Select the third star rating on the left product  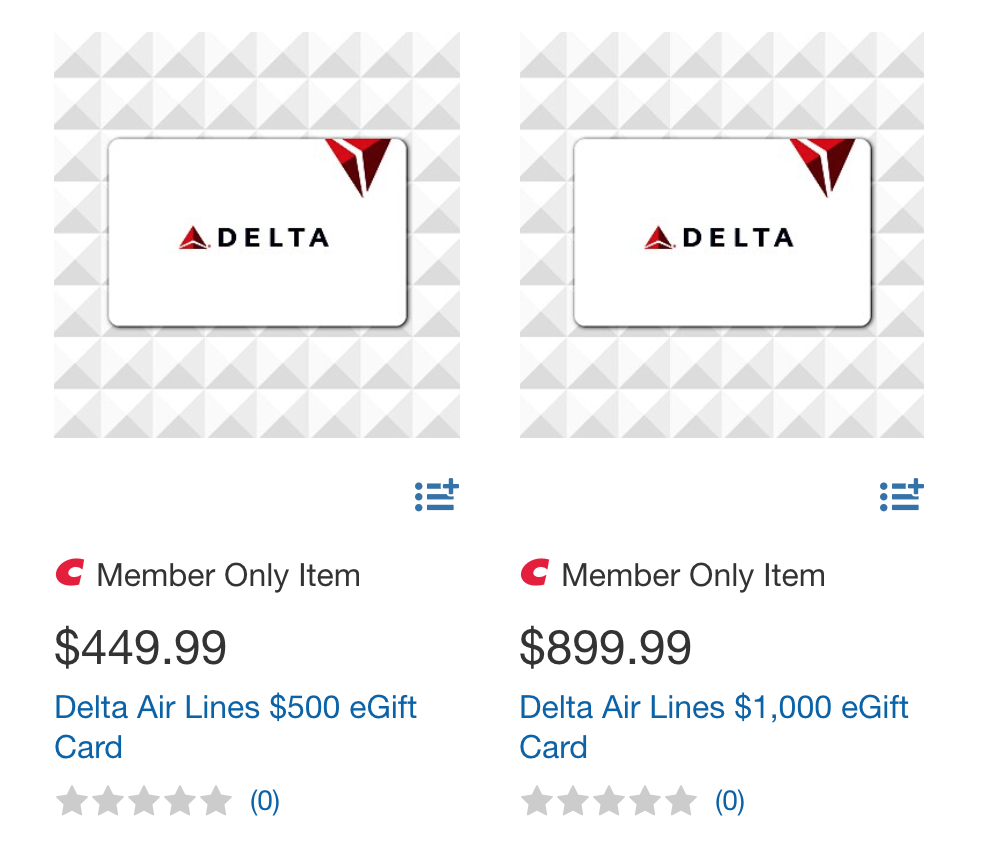click(x=144, y=800)
